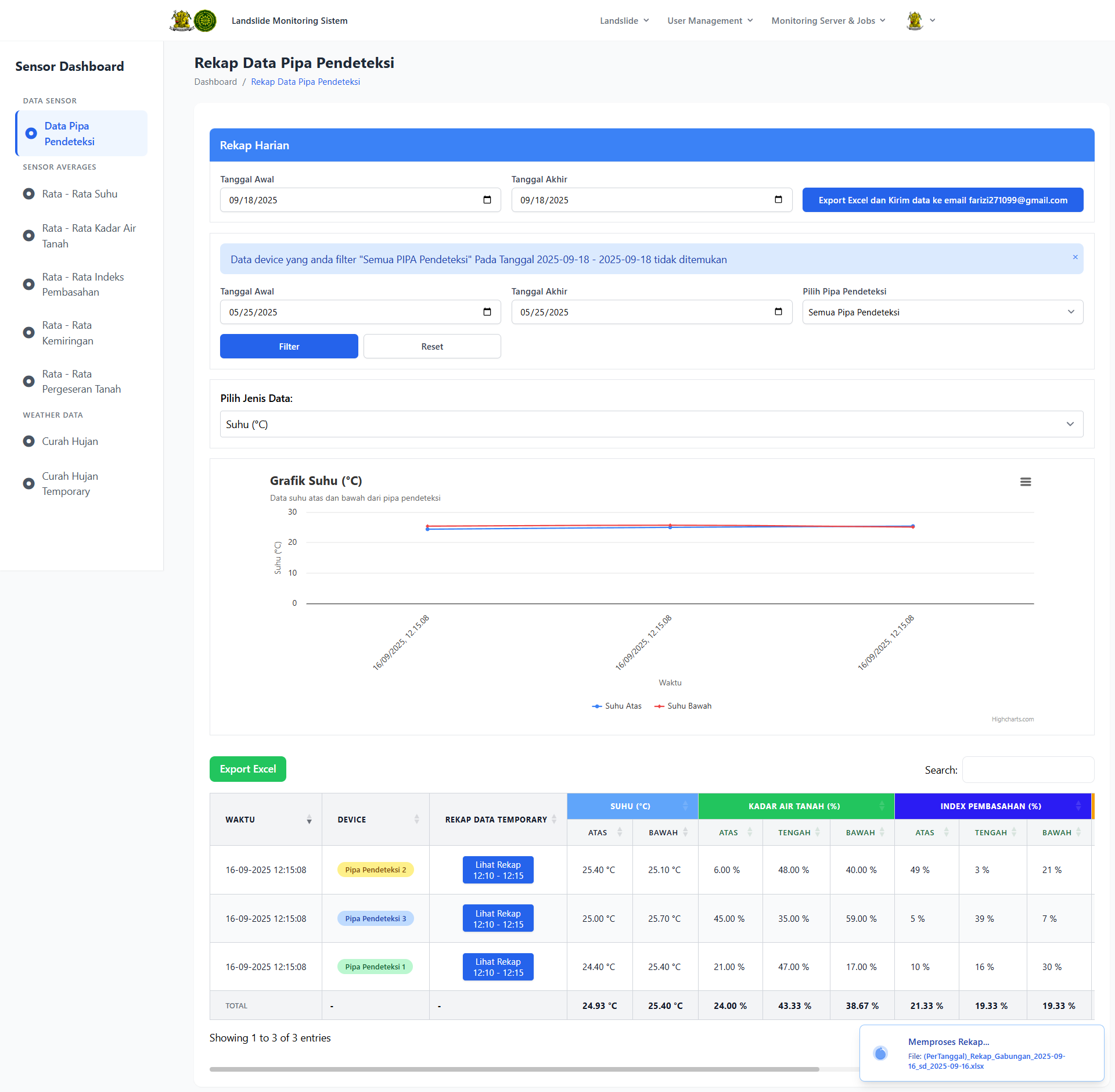Screen dimensions: 1115x1092
Task: Click calendar icon in Rekap Harian Tanggal Akhir
Action: pyautogui.click(x=778, y=200)
